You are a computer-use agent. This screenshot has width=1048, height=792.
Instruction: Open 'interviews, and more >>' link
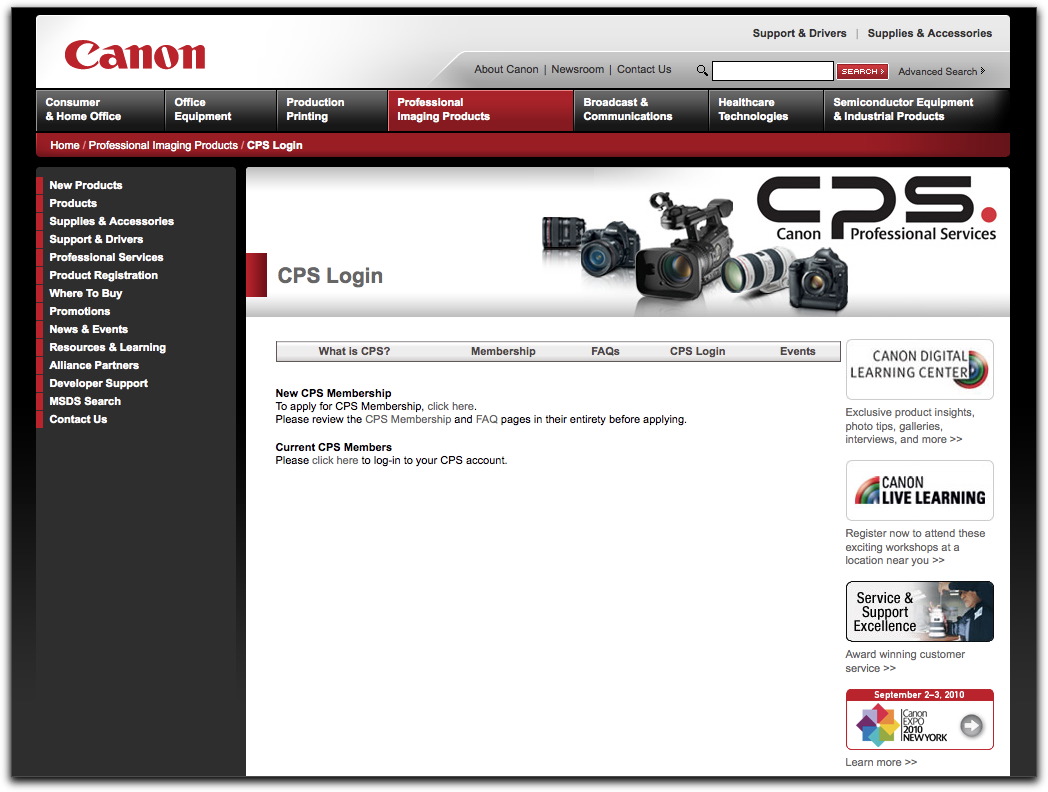pos(903,440)
